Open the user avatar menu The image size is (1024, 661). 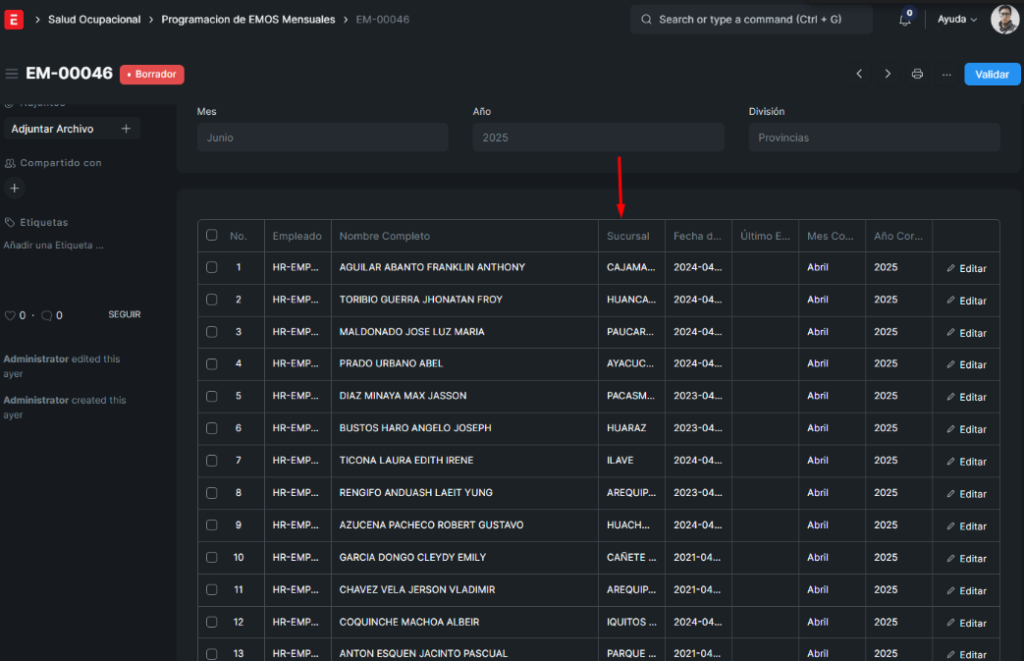click(x=1004, y=19)
